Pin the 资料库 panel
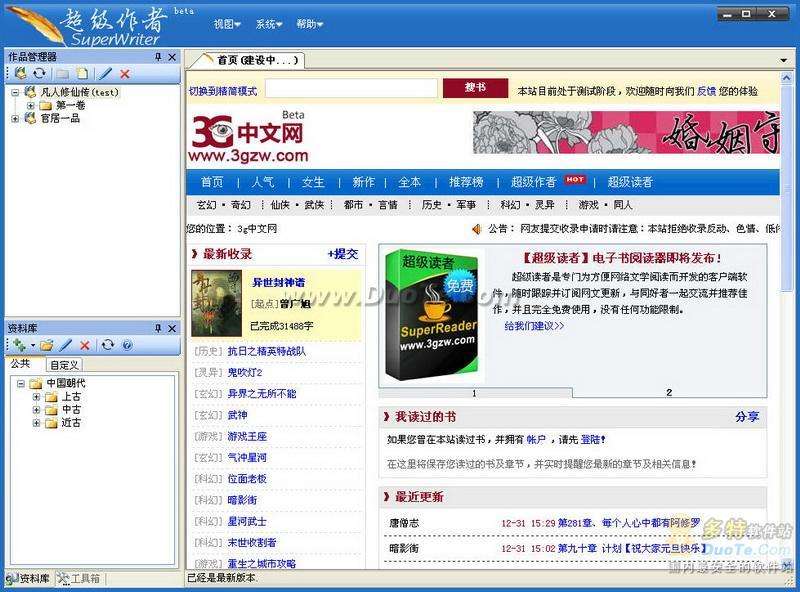Viewport: 800px width, 592px height. [158, 328]
